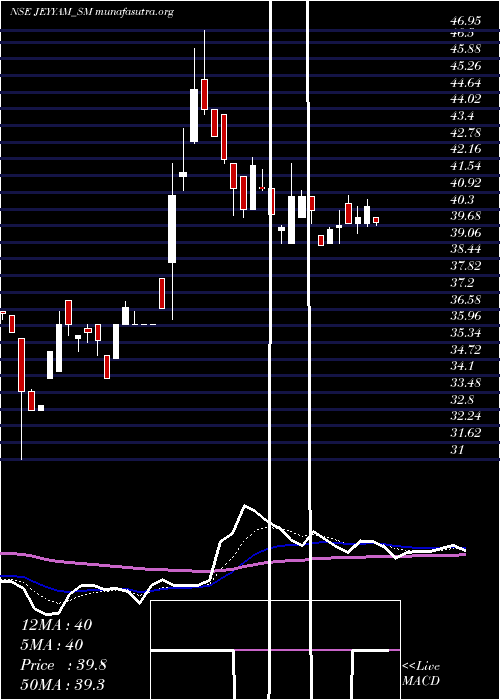Click the 39.68 price axis label
The width and height of the screenshot is (500, 700).
point(465,216)
